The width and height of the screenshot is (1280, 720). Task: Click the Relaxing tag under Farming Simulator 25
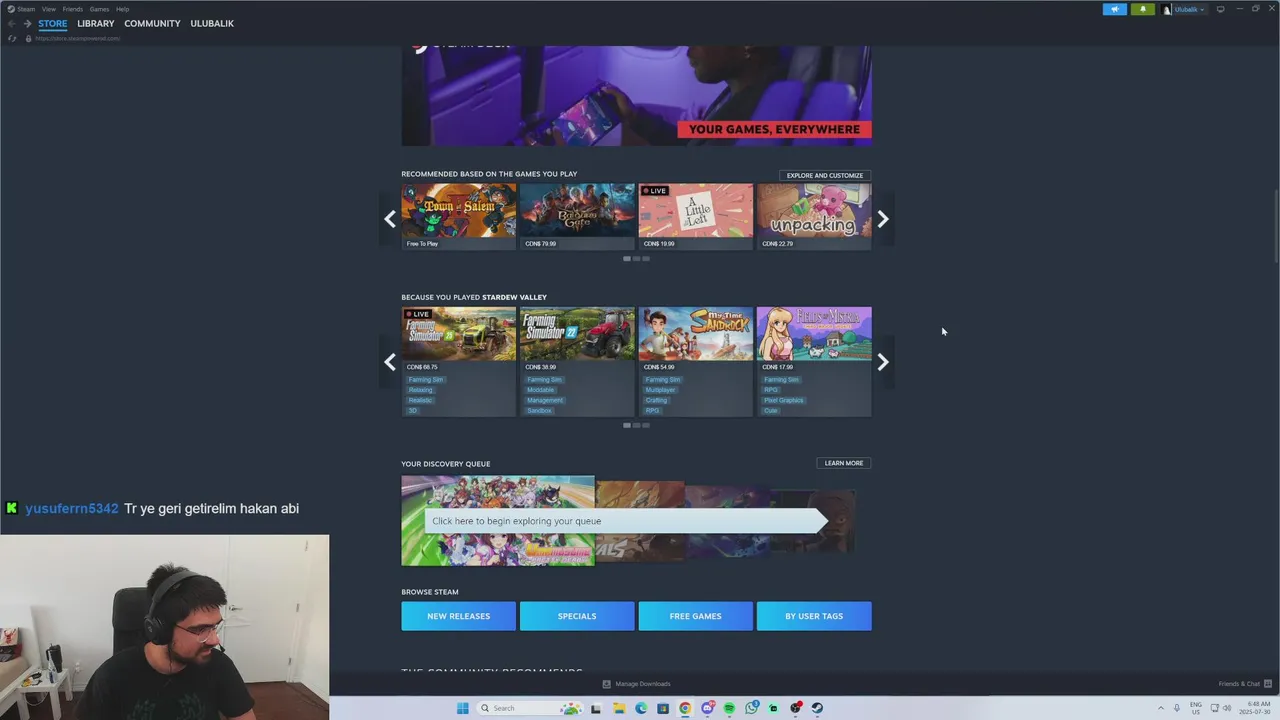(421, 390)
